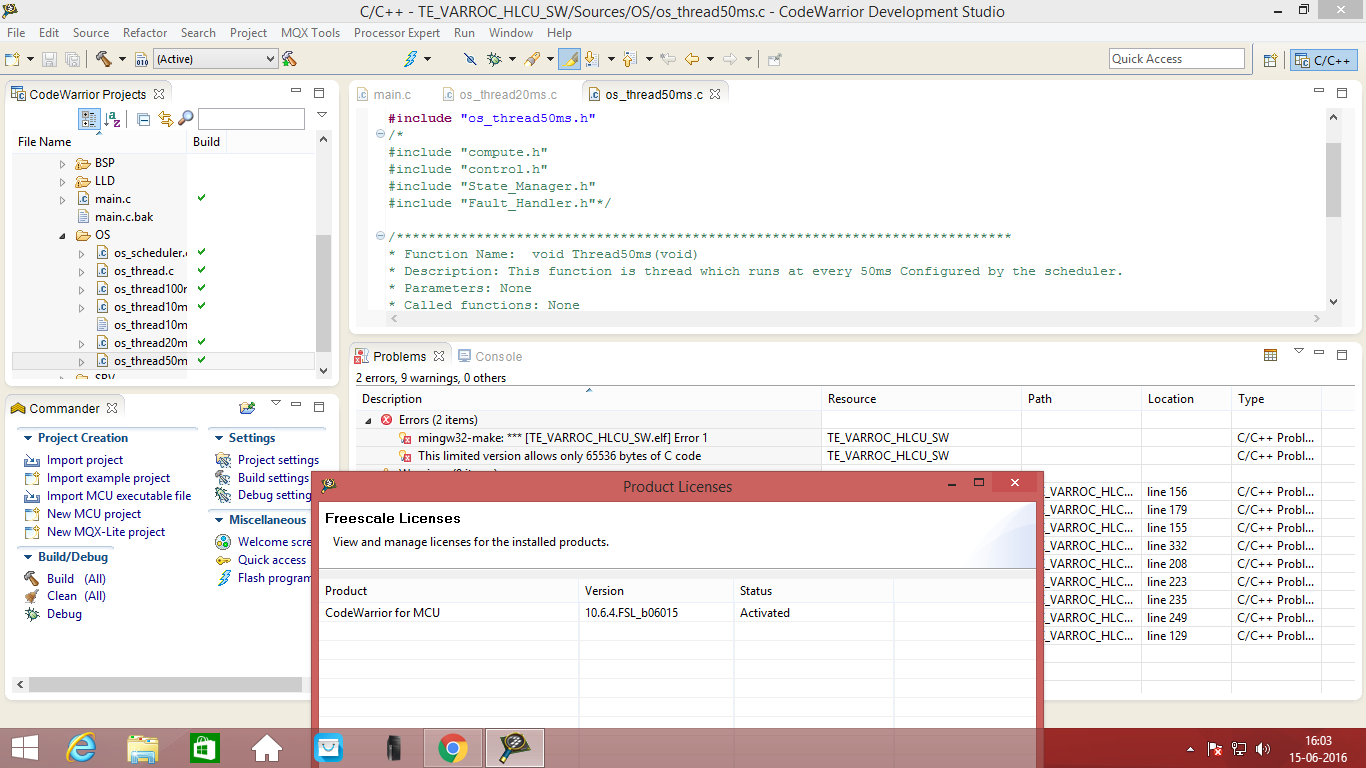Open Chrome from the Windows taskbar
Image resolution: width=1366 pixels, height=768 pixels.
click(453, 747)
